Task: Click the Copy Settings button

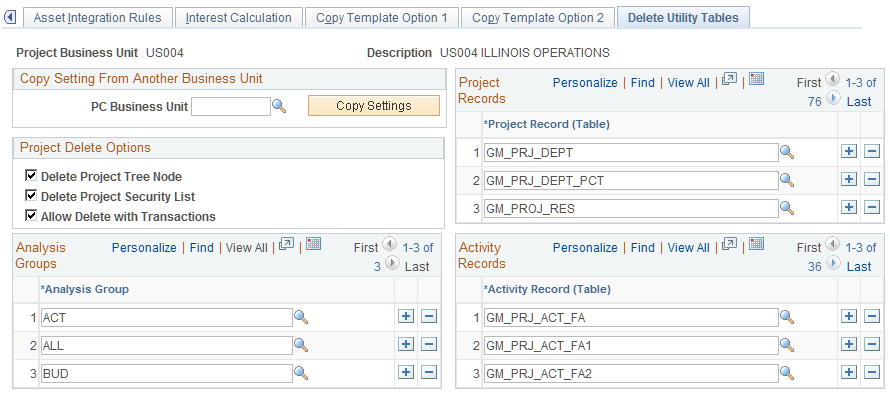Action: pyautogui.click(x=373, y=106)
